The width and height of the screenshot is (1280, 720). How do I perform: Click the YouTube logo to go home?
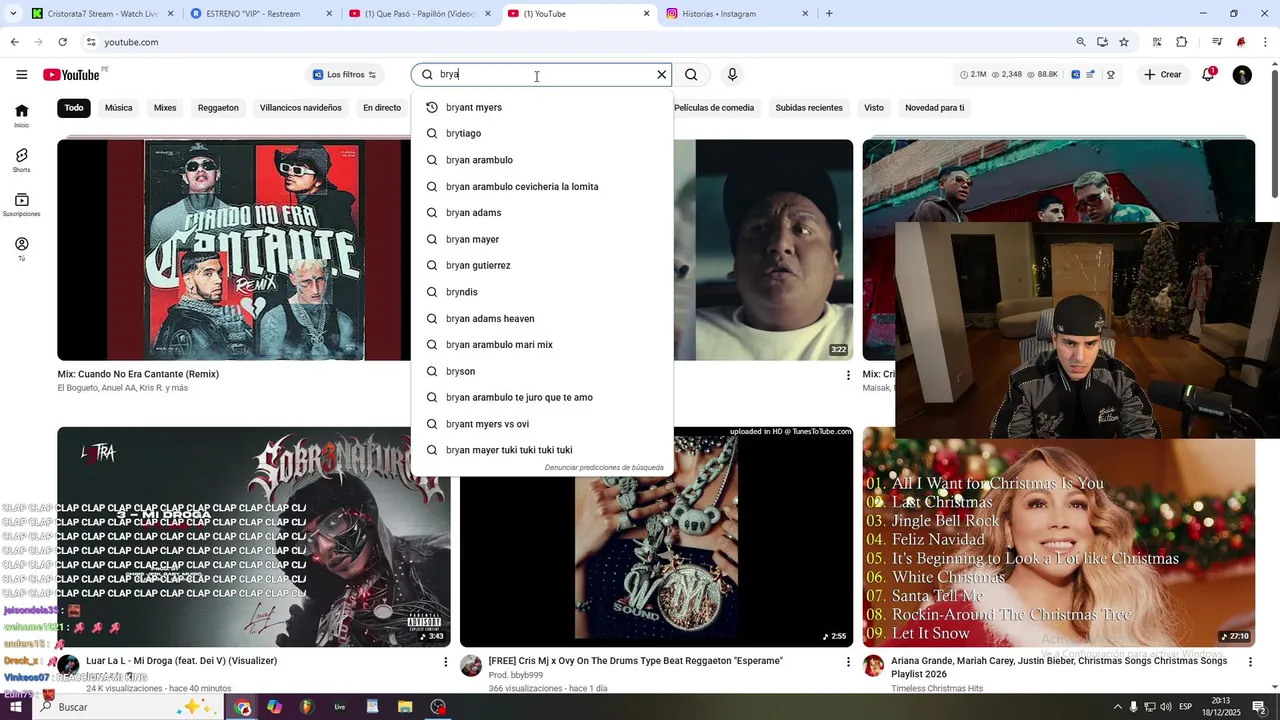pos(71,75)
